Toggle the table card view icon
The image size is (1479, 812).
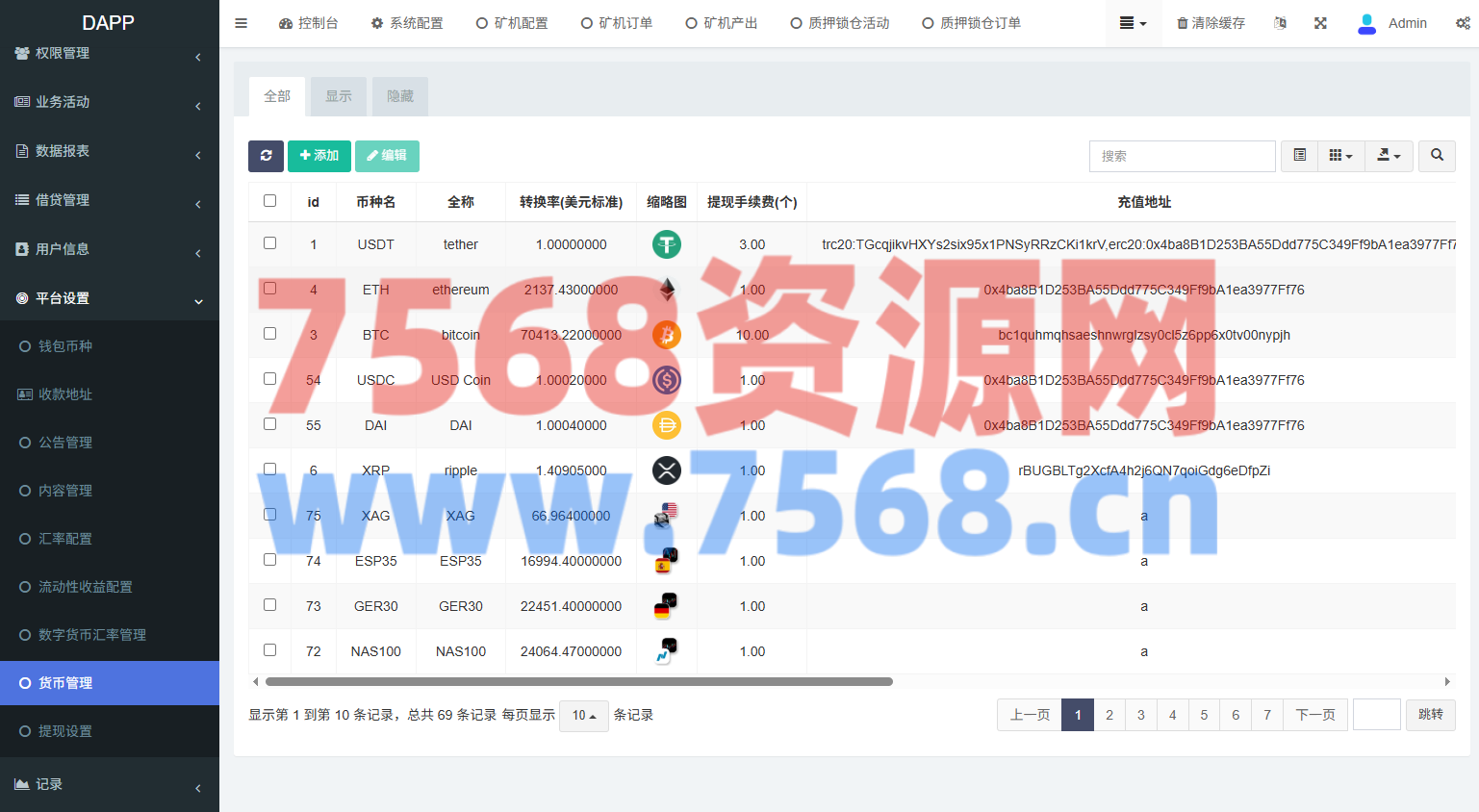point(1299,156)
